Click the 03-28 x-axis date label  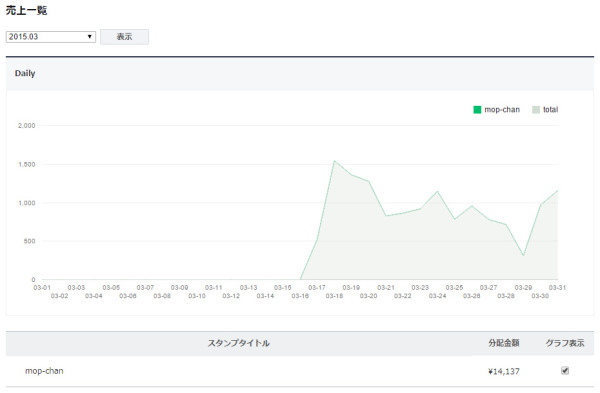click(x=506, y=296)
